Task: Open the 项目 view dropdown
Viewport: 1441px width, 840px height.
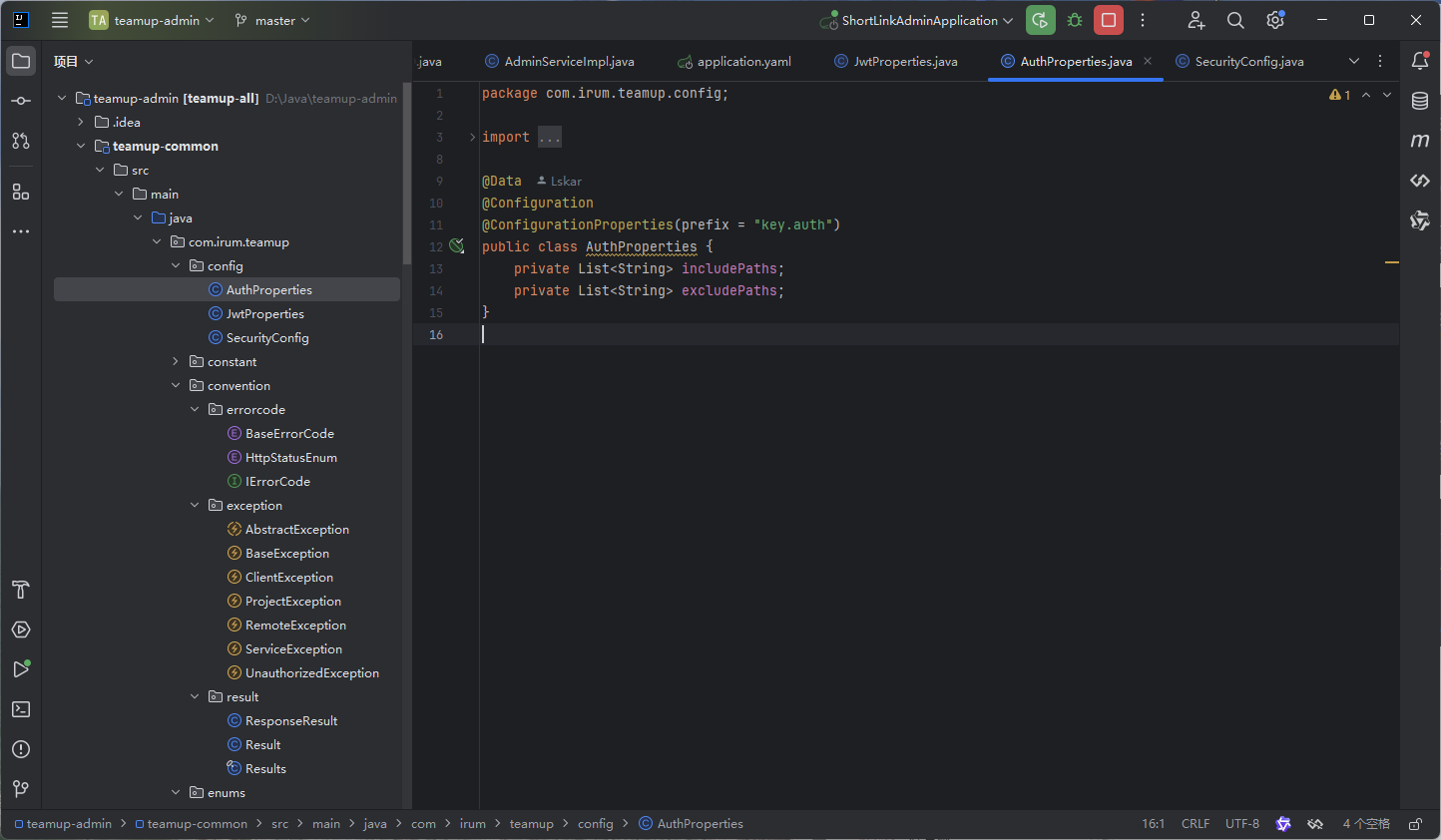Action: point(73,62)
